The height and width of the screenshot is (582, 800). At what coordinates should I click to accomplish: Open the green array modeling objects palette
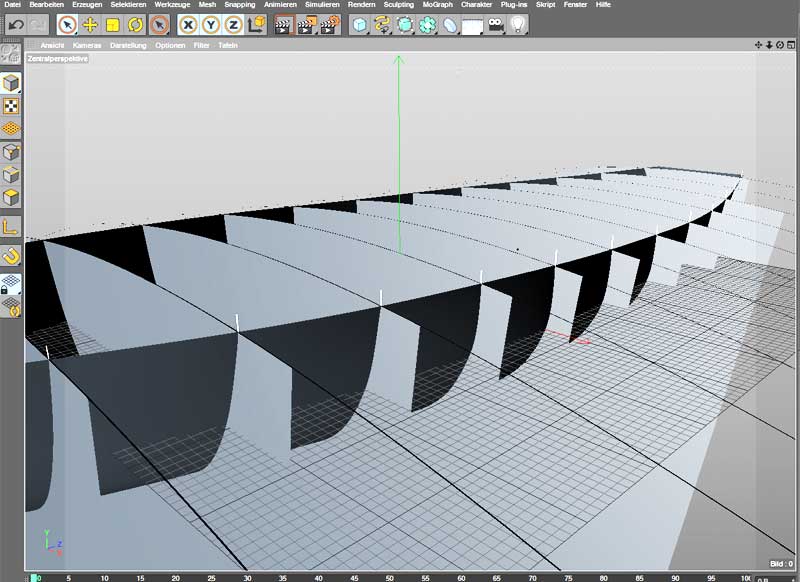[428, 24]
